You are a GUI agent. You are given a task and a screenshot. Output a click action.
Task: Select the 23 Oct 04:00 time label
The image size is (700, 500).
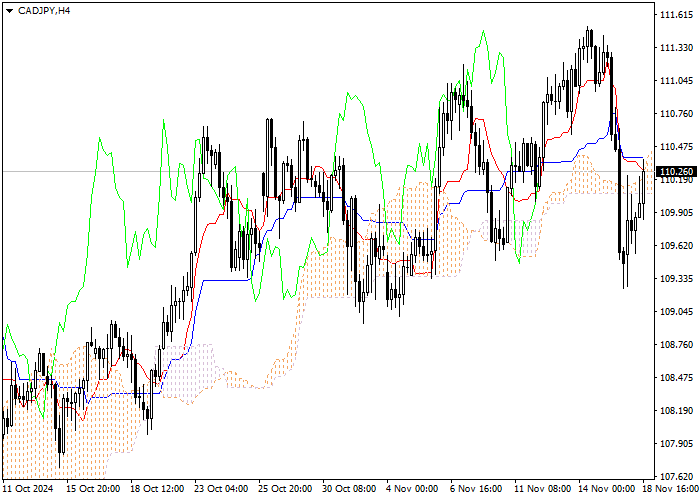[221, 489]
